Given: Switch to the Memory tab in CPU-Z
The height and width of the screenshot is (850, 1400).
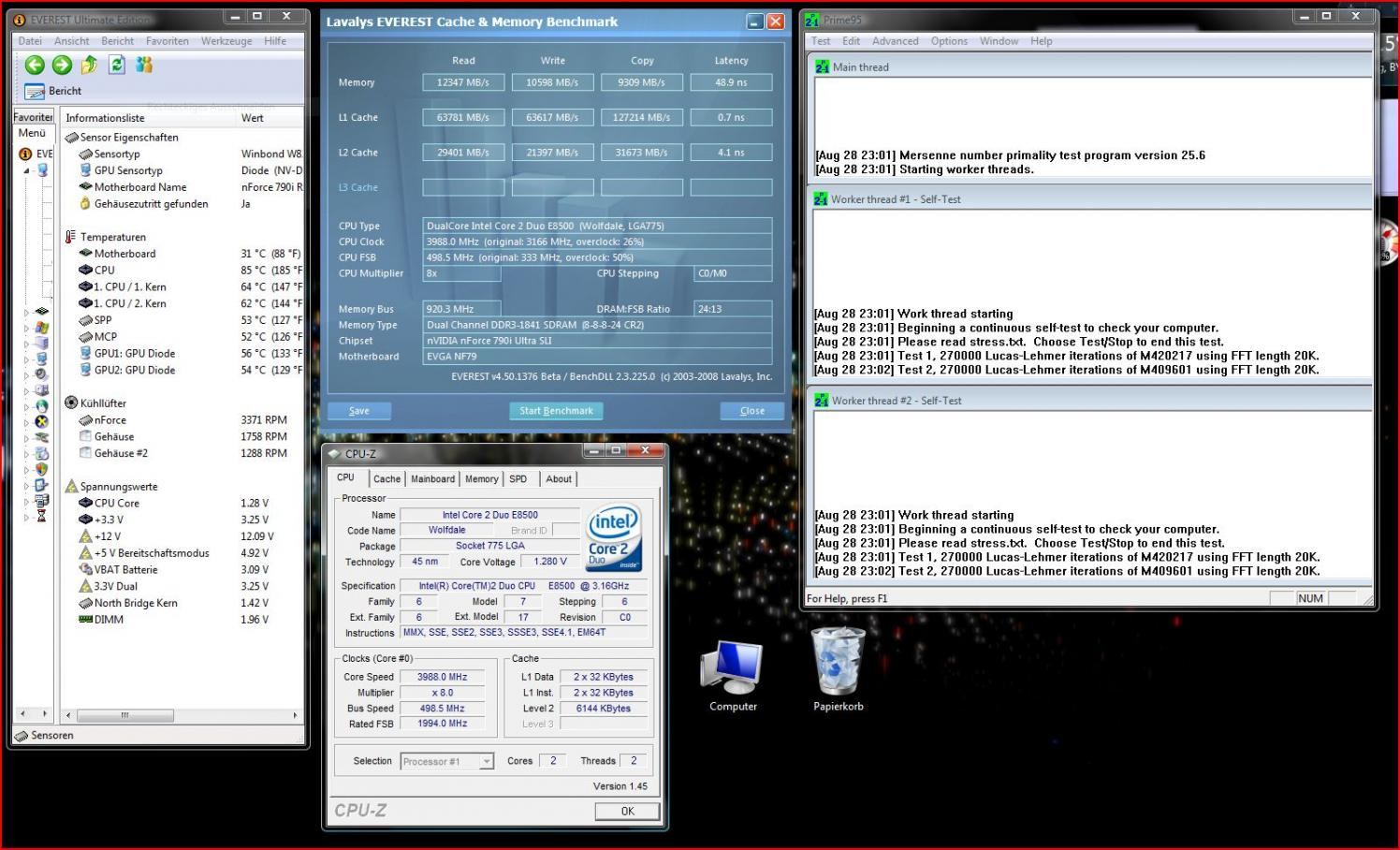Looking at the screenshot, I should 481,478.
